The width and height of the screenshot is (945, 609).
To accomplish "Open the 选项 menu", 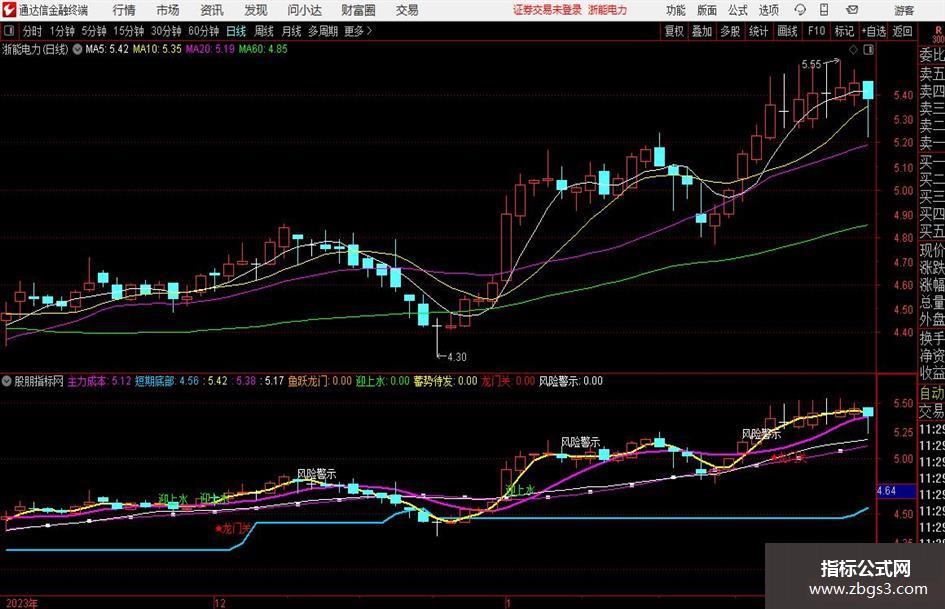I will 768,10.
